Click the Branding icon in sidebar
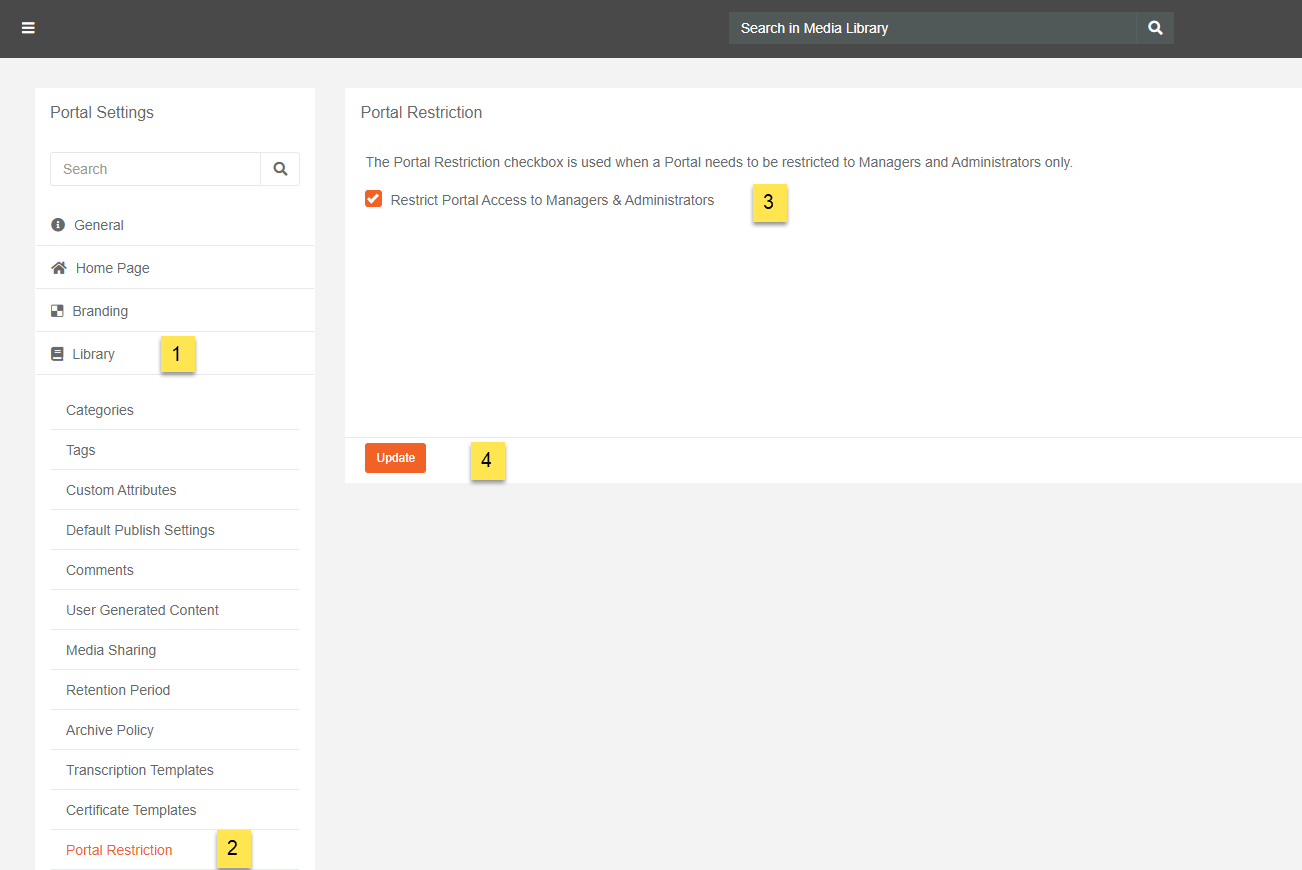Image resolution: width=1302 pixels, height=870 pixels. (x=57, y=311)
